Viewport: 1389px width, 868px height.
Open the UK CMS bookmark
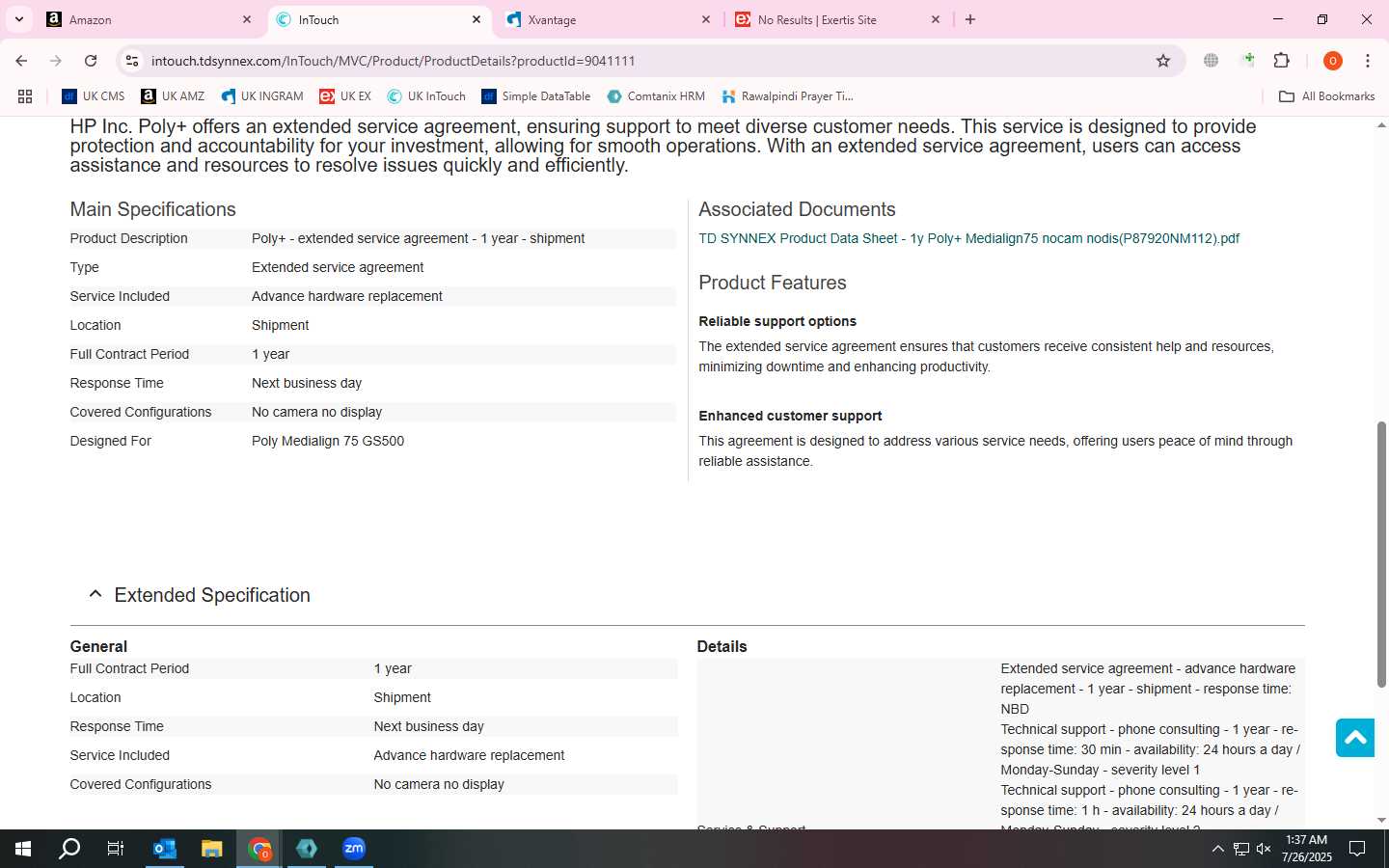(94, 96)
